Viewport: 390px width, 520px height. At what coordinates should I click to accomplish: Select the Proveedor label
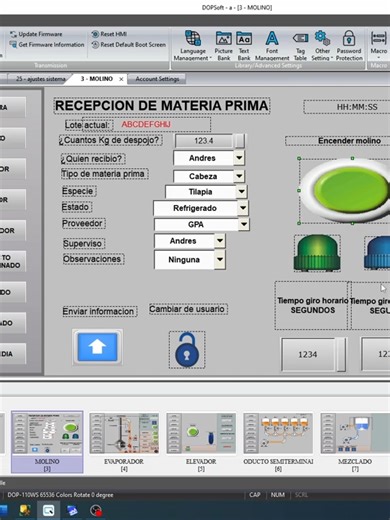coord(83,223)
